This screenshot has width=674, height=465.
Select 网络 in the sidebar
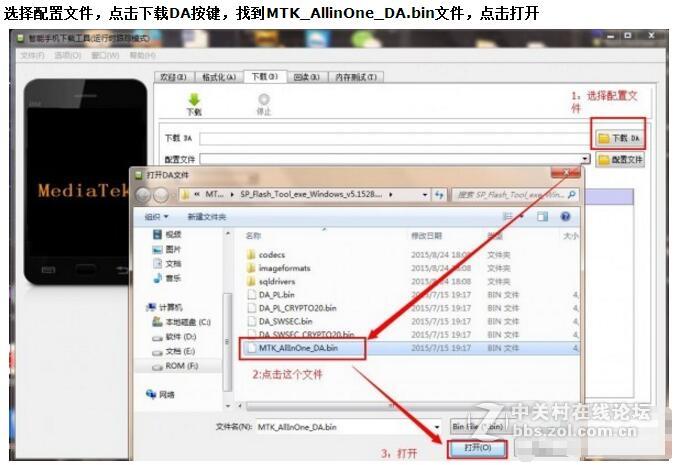[x=160, y=394]
